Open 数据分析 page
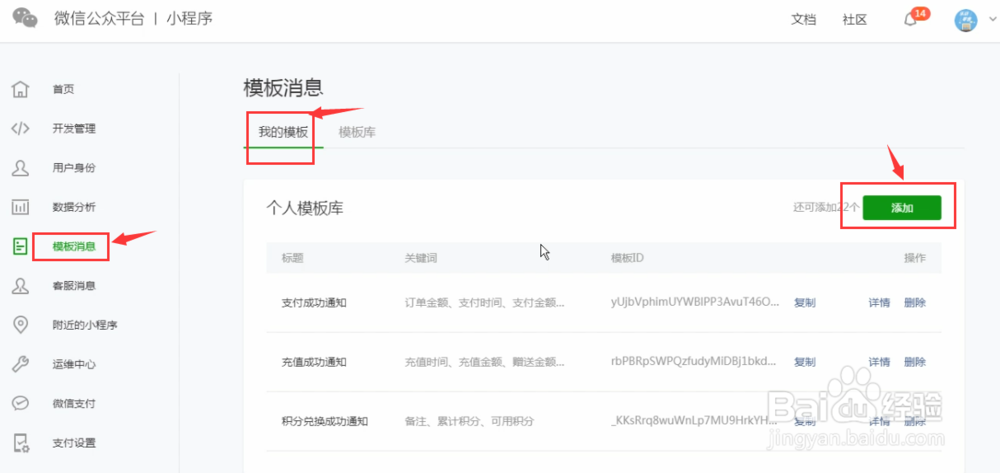 click(74, 207)
